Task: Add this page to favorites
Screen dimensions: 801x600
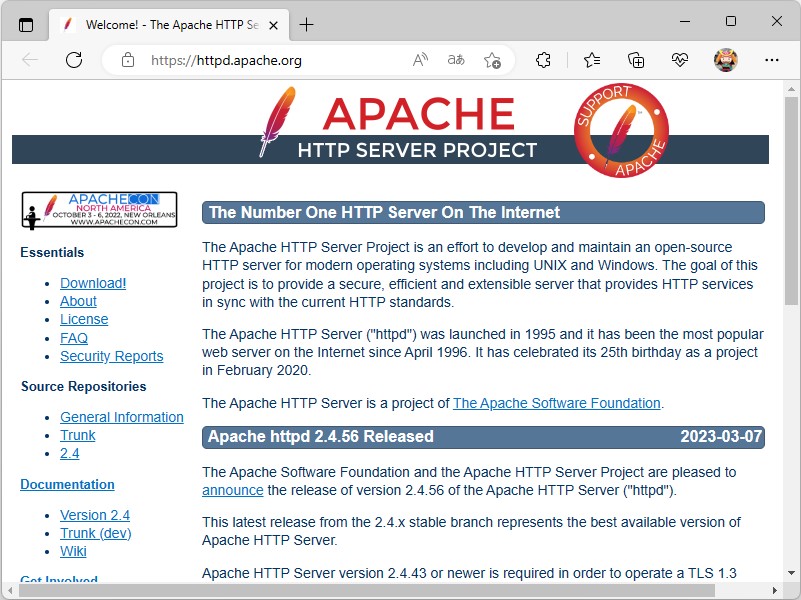Action: coord(493,61)
